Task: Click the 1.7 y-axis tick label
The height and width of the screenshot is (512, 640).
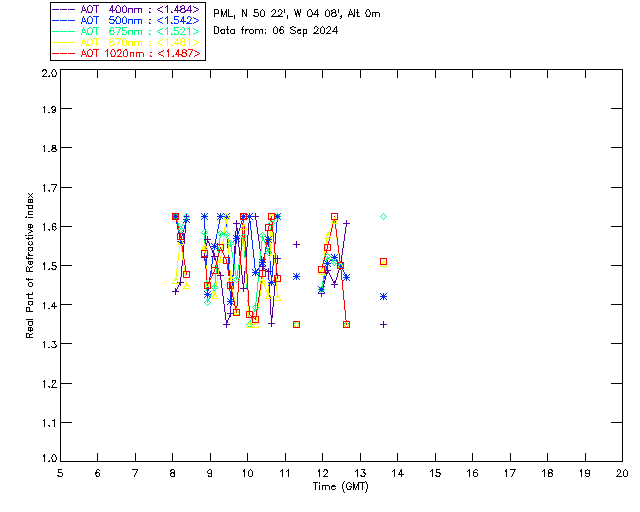Action: pos(49,187)
